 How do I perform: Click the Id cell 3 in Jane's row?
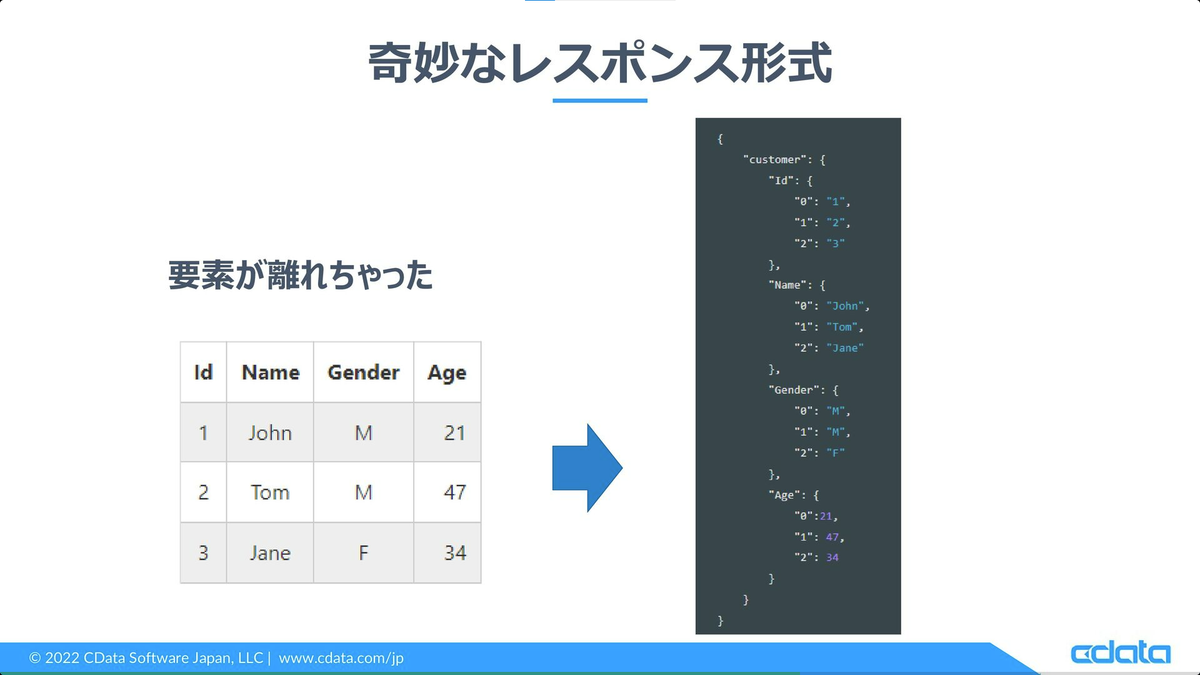click(x=203, y=552)
